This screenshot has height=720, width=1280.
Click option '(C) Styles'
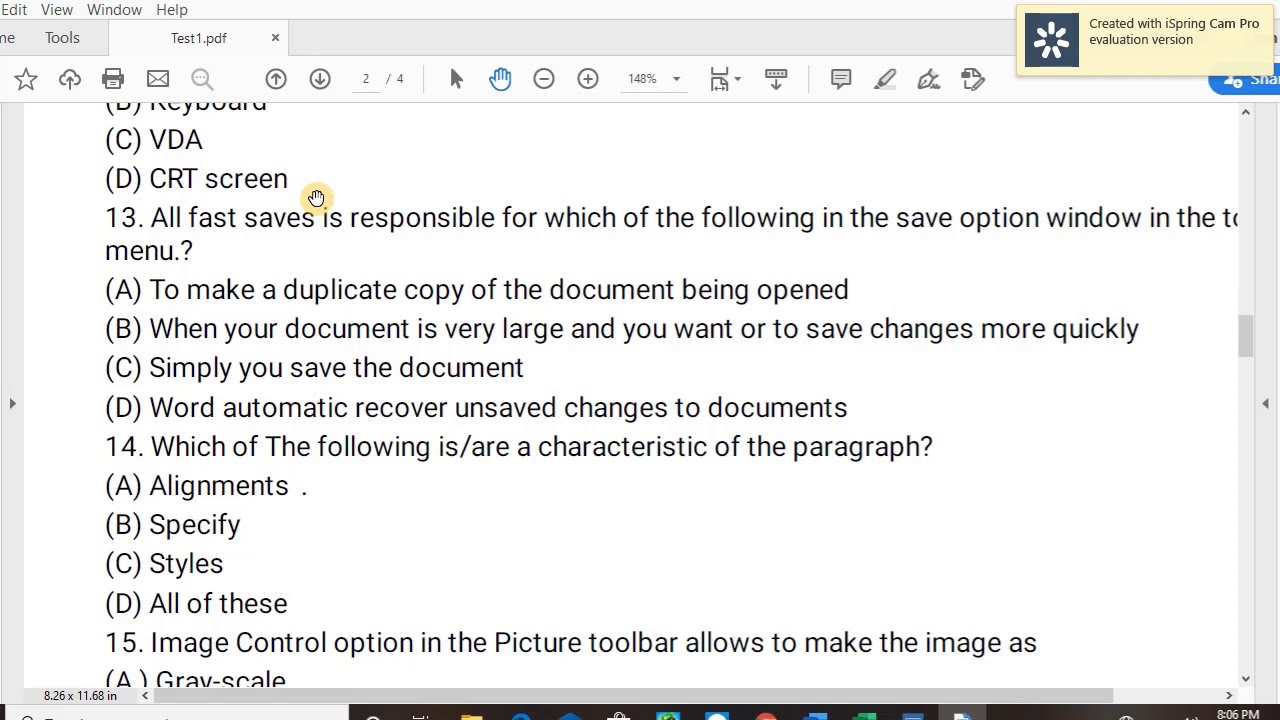164,564
